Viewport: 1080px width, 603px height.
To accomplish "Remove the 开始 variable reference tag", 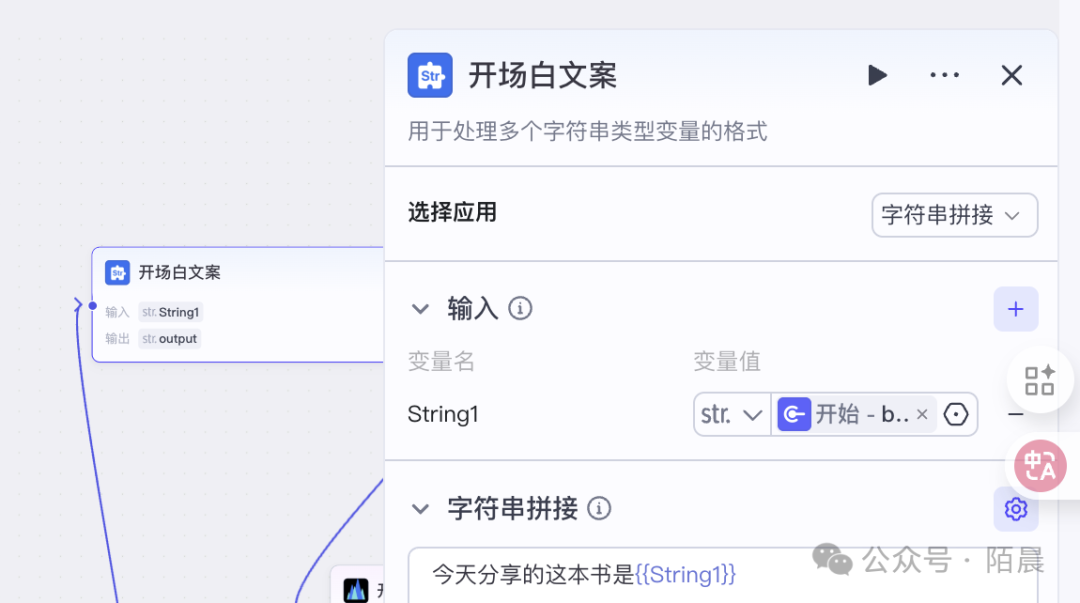I will point(922,414).
